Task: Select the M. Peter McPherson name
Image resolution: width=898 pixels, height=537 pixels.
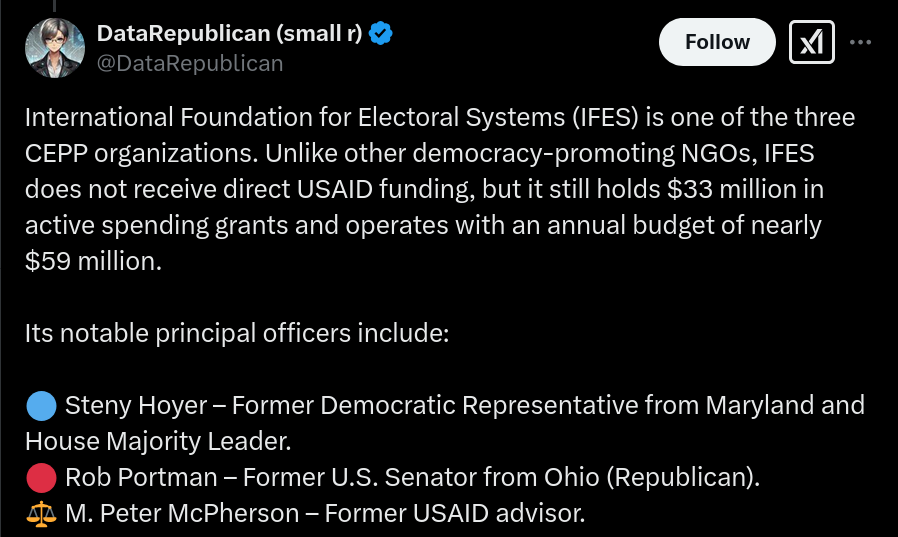Action: (x=182, y=514)
